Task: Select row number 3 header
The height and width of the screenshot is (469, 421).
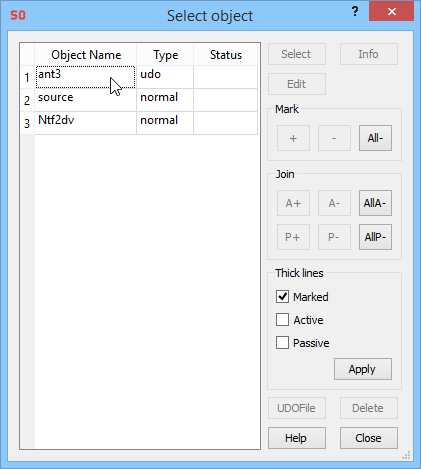Action: (x=27, y=123)
